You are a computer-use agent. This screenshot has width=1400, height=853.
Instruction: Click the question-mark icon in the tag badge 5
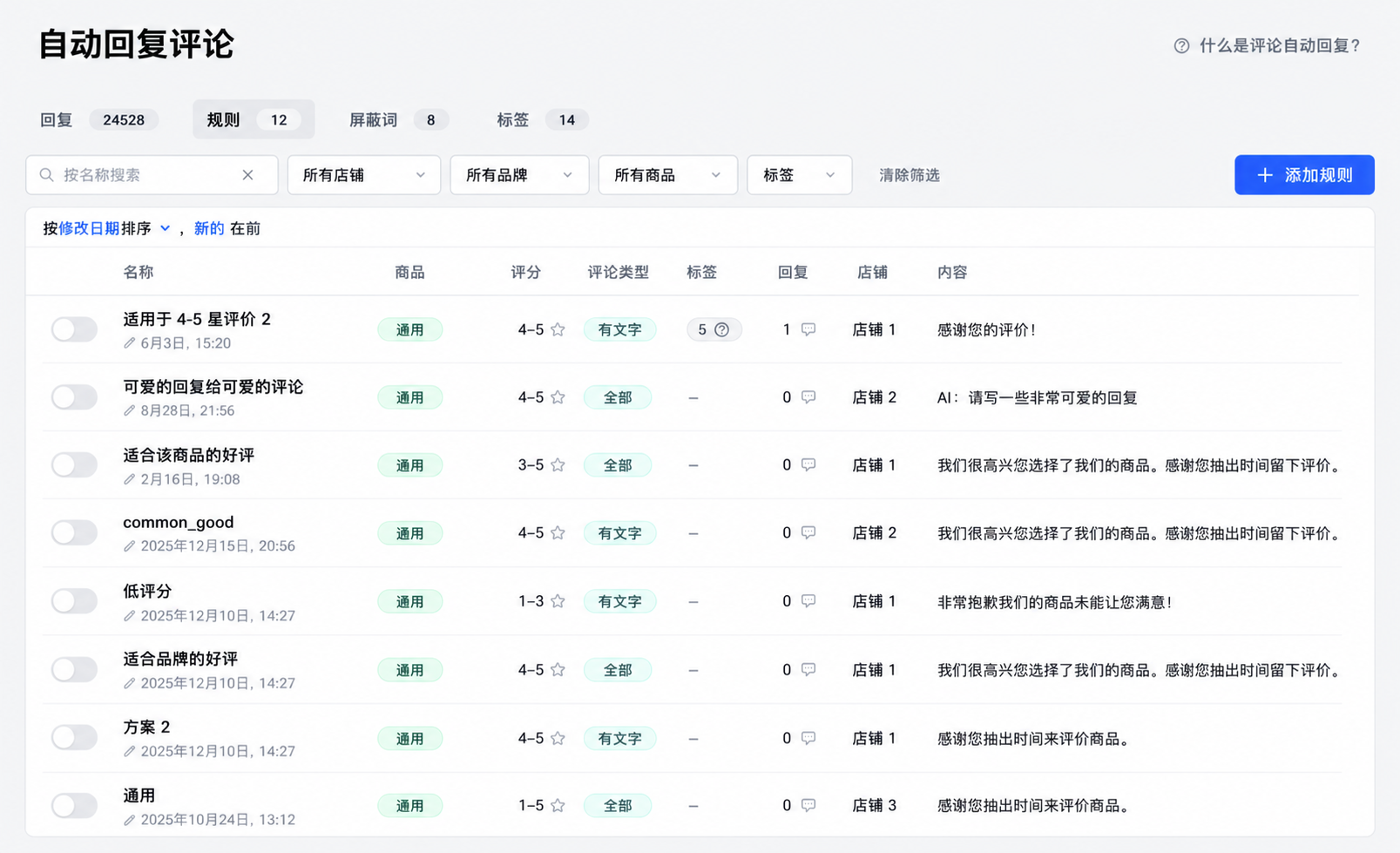[722, 329]
